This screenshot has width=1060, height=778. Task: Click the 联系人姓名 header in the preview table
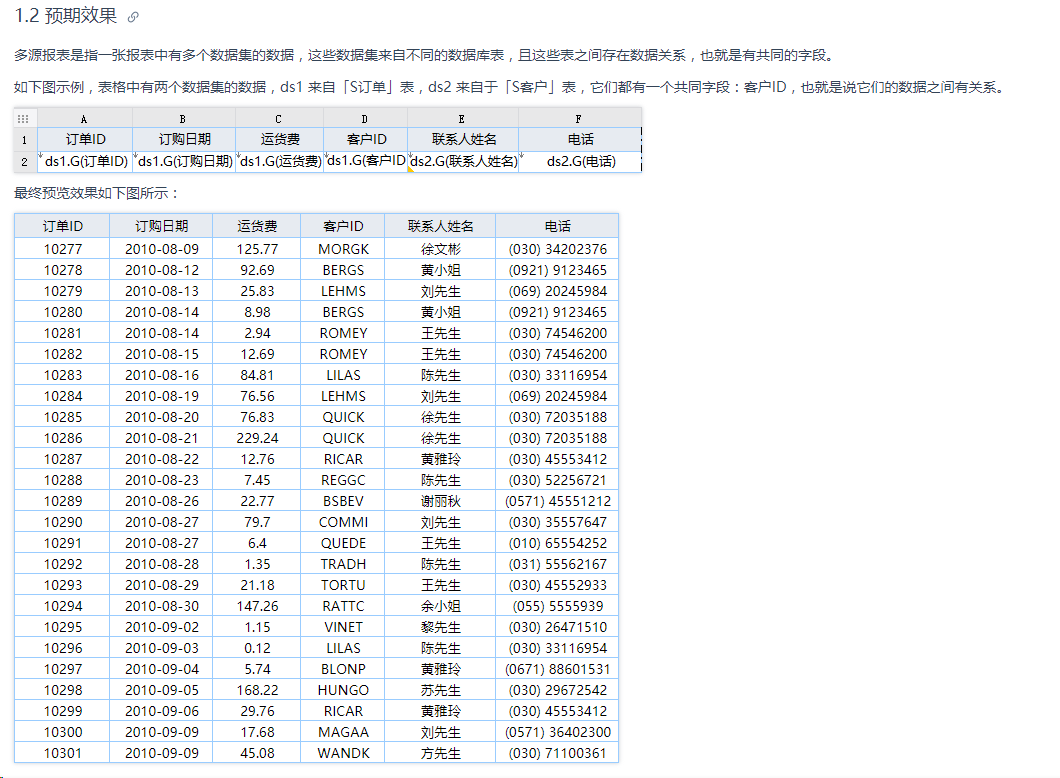point(440,226)
